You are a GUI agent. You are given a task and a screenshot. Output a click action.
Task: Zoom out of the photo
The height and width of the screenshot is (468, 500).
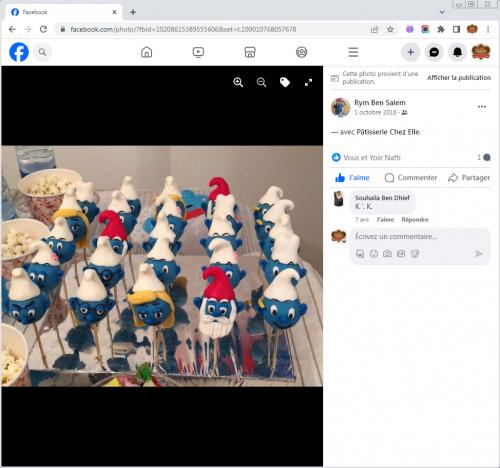262,82
